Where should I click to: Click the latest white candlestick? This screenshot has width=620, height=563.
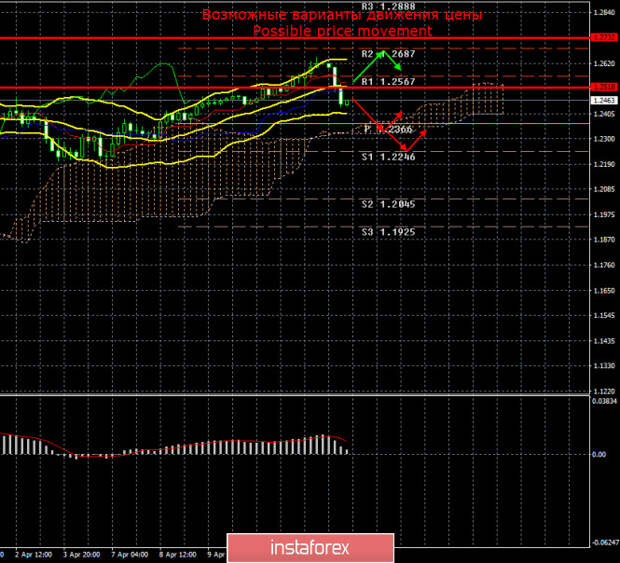344,96
